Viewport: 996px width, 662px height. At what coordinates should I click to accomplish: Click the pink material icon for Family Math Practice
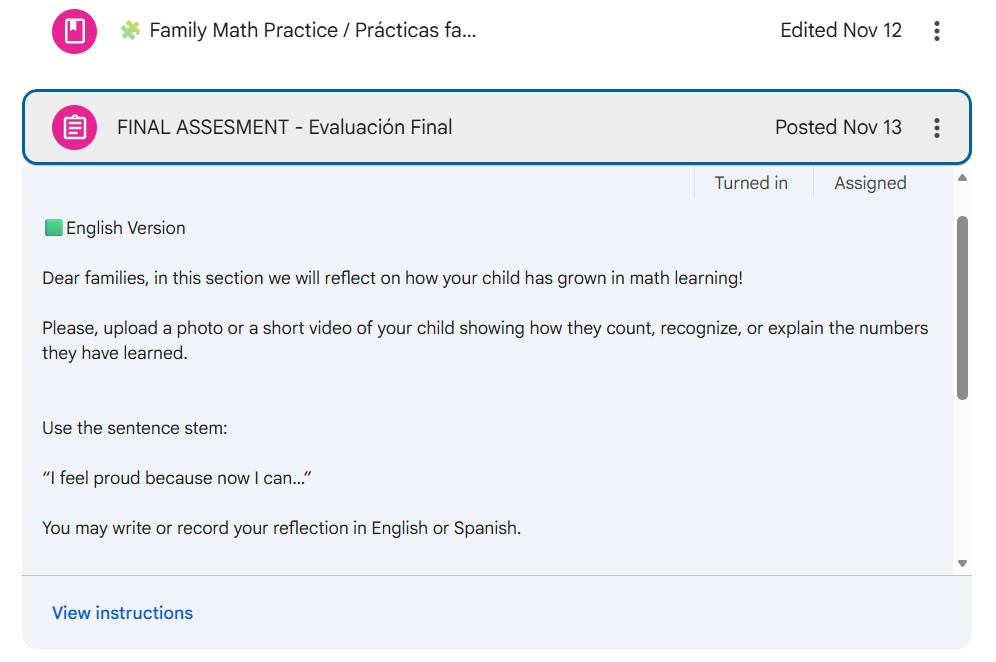74,31
